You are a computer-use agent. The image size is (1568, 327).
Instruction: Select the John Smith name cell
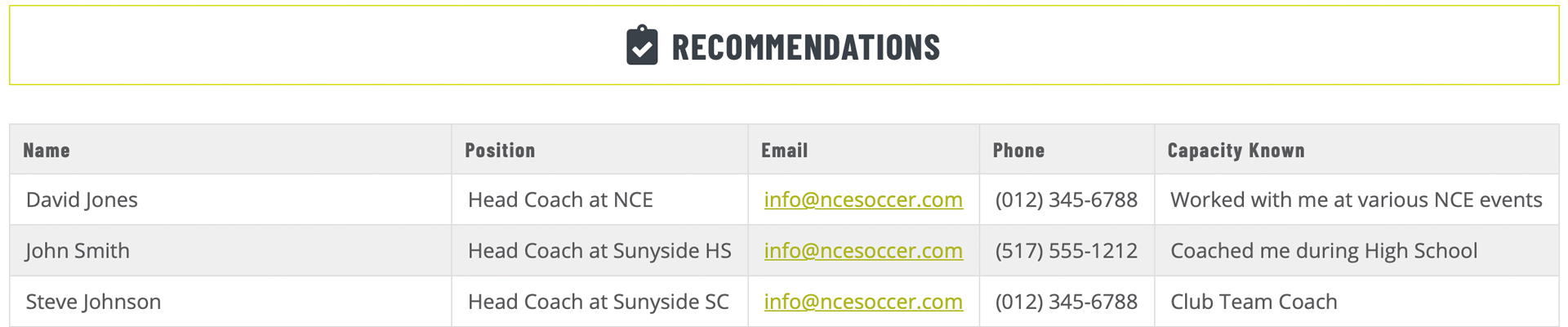coord(230,250)
